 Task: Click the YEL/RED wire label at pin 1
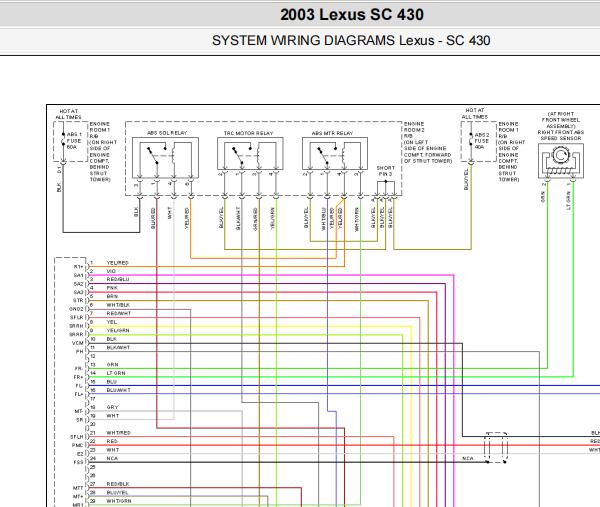[117, 263]
